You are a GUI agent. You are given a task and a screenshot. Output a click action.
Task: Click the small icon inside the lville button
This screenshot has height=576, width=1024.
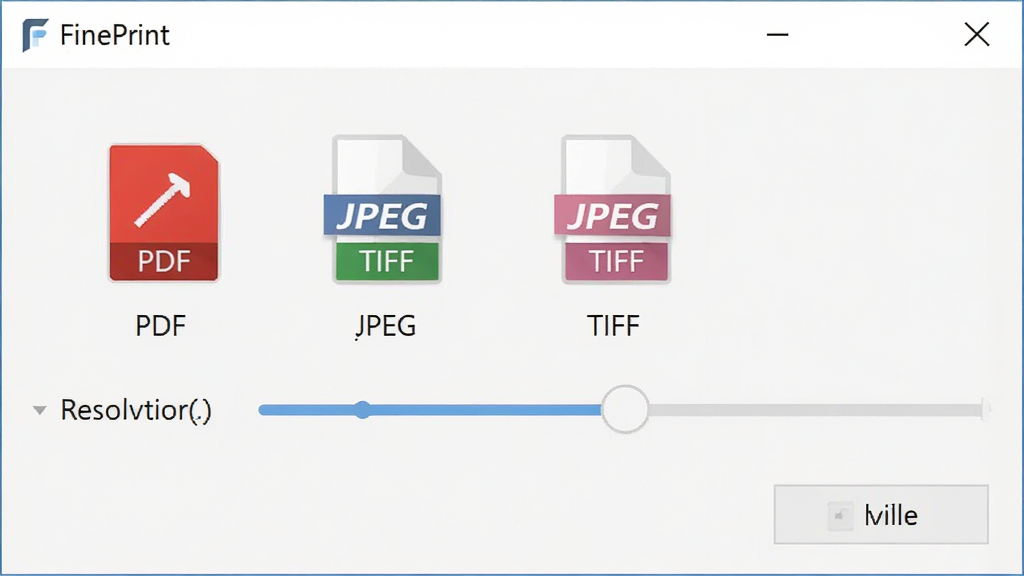coord(840,515)
